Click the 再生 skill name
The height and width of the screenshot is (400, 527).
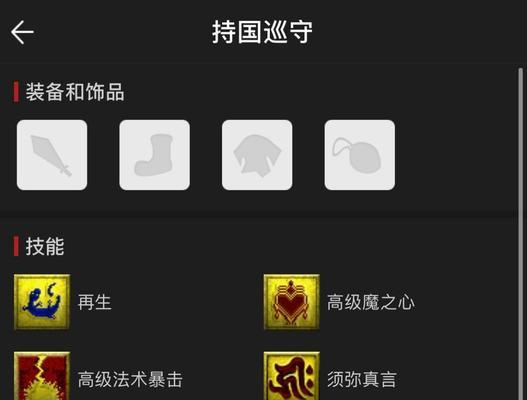pyautogui.click(x=94, y=302)
